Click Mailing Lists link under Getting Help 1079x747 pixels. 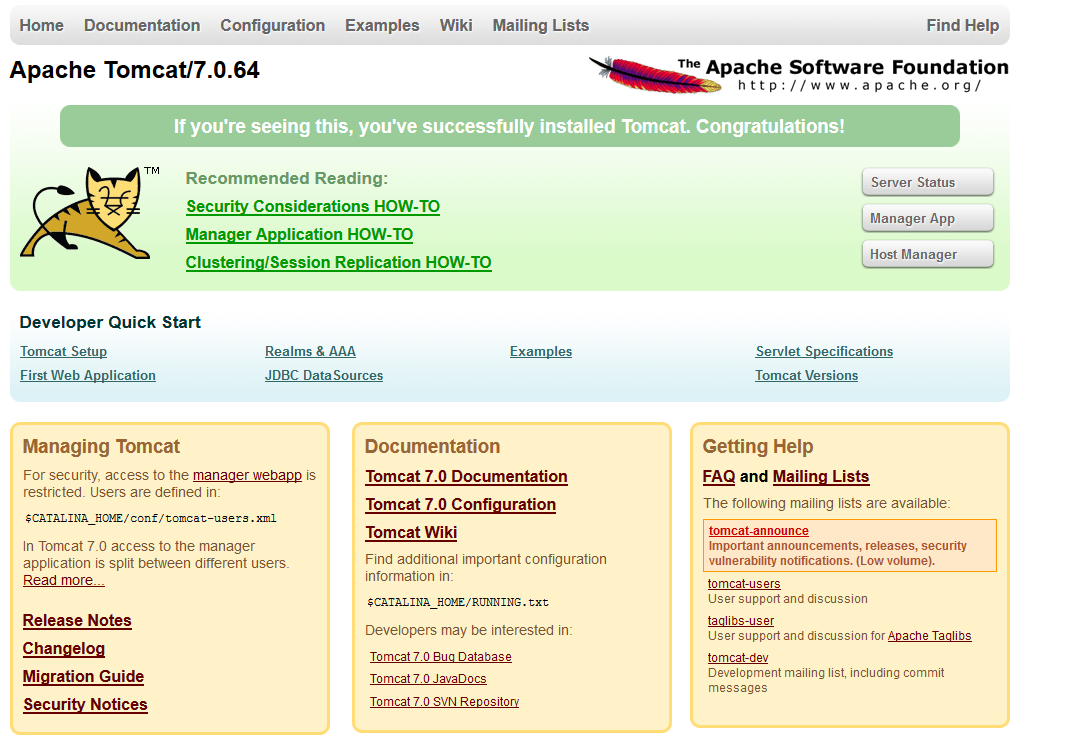(821, 477)
